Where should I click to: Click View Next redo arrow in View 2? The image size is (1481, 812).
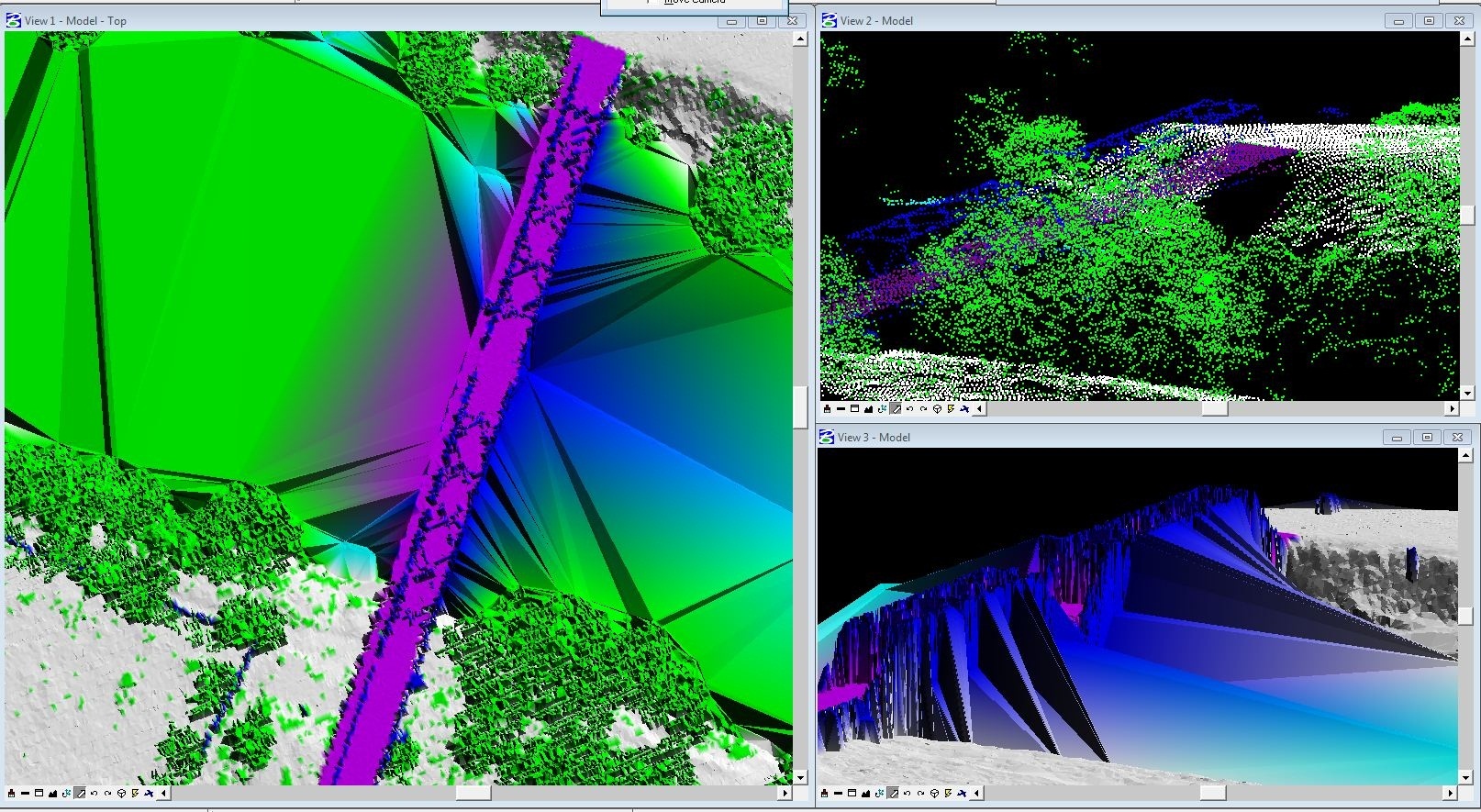(x=923, y=409)
